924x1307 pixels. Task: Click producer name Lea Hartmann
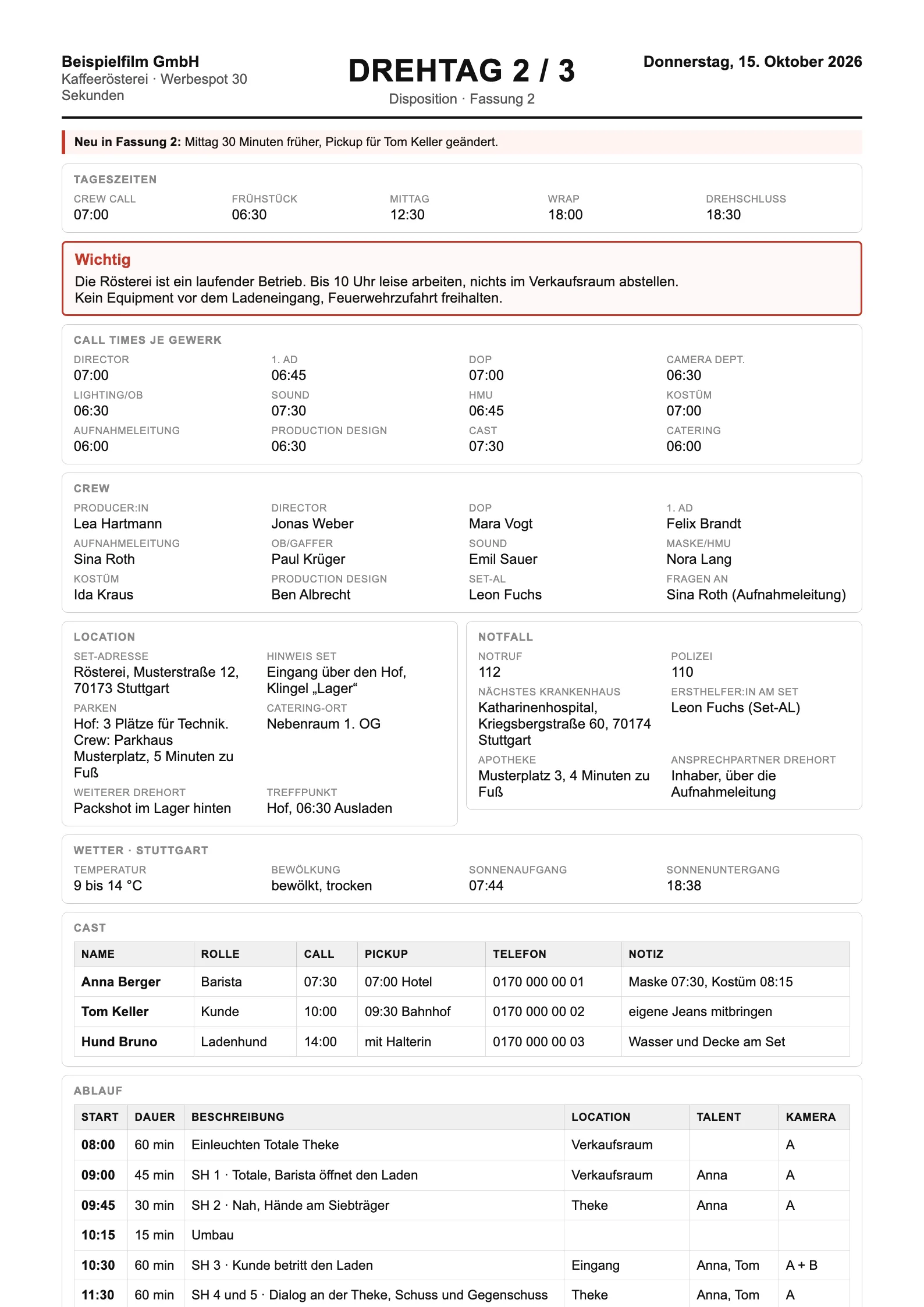coord(118,524)
